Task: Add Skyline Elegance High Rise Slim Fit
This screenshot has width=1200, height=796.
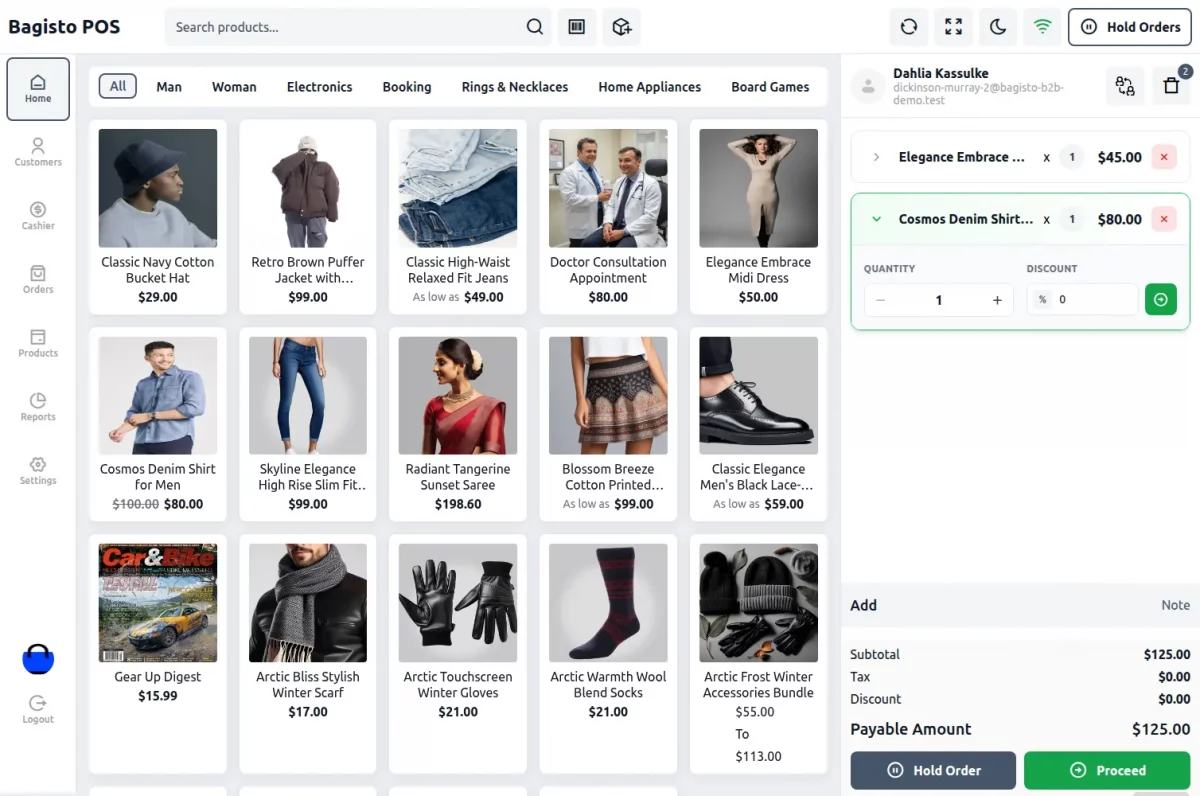Action: [x=308, y=424]
